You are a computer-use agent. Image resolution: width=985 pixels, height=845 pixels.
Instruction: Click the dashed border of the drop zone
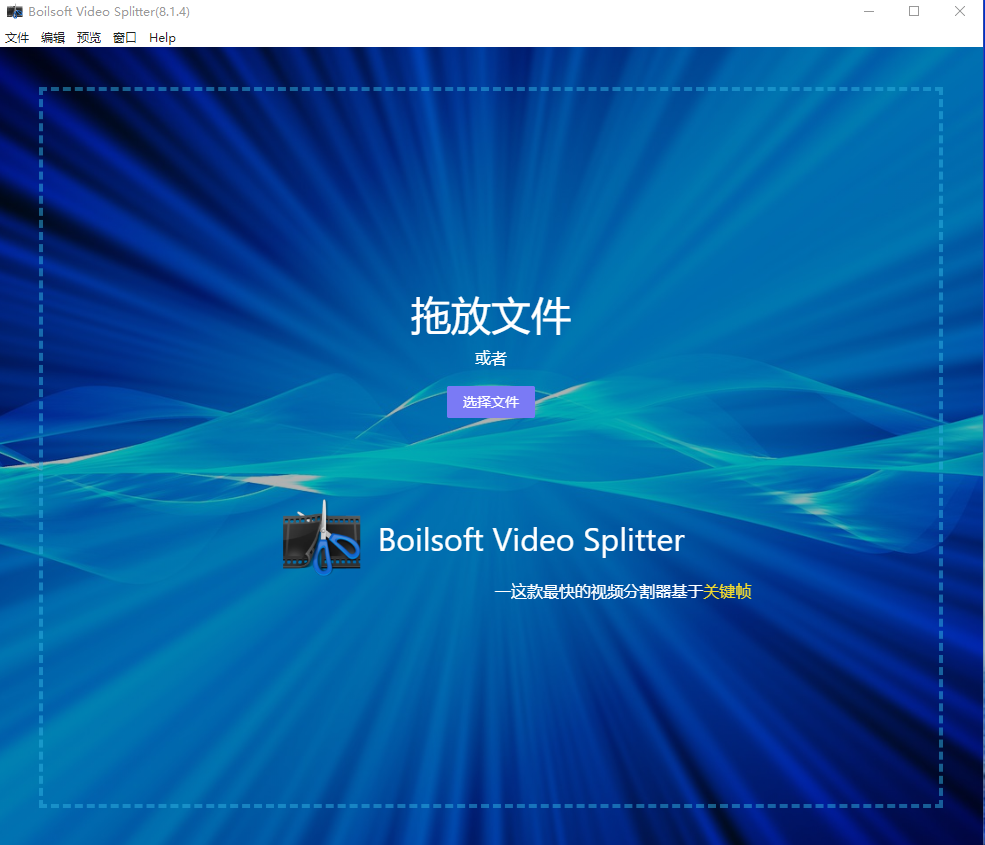point(41,450)
